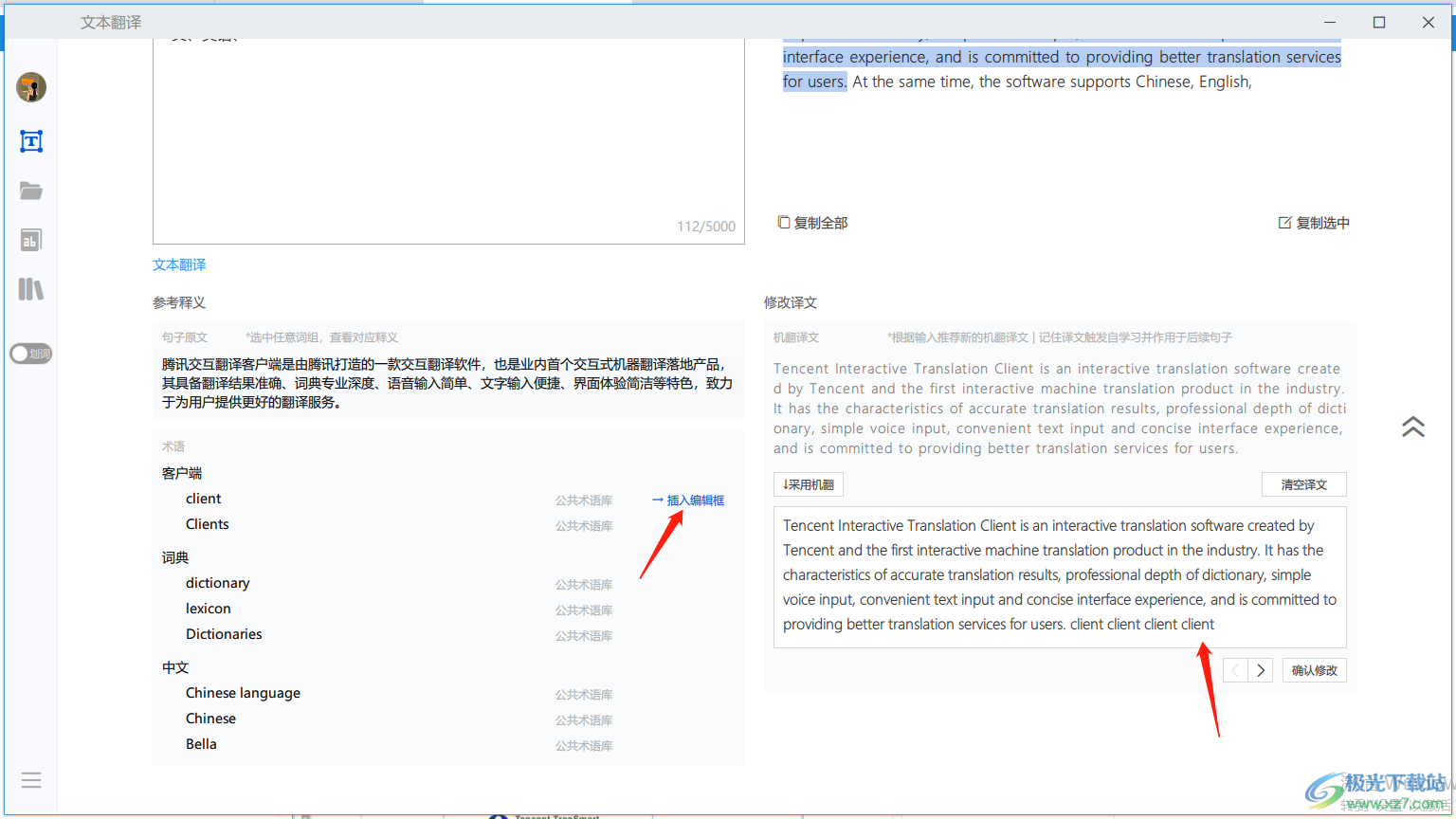Click 复制选中 copy selected button
This screenshot has height=819, width=1456.
tap(1314, 223)
